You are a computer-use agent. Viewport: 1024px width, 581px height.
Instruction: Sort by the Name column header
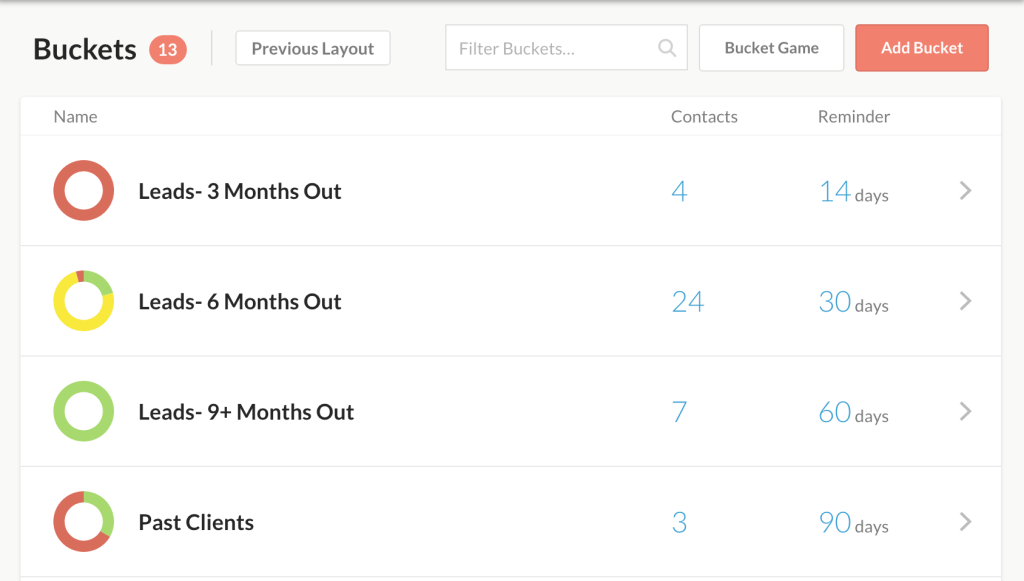[x=75, y=117]
